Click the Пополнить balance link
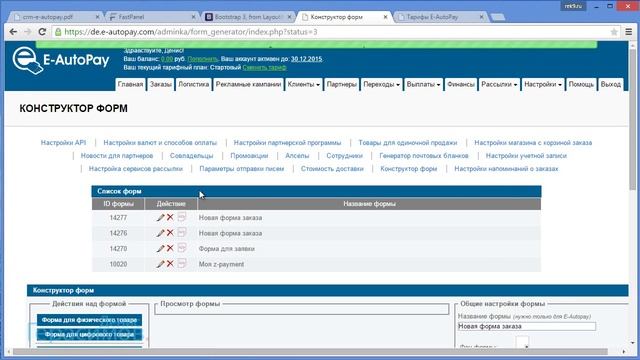 [x=203, y=59]
